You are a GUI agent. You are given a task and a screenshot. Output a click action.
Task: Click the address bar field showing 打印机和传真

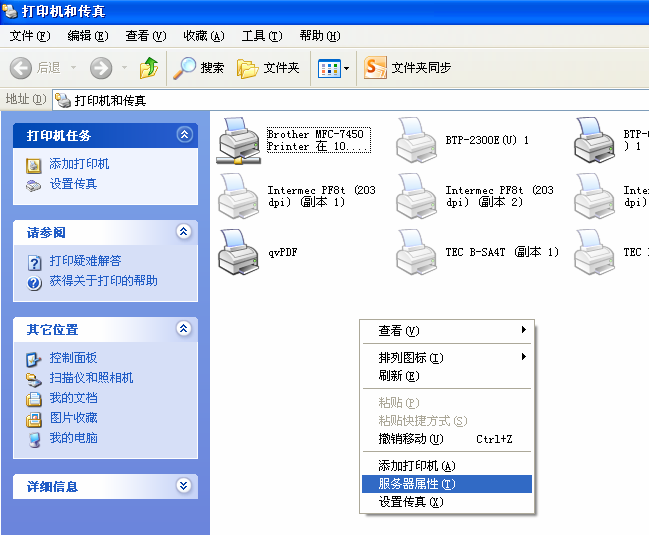351,100
